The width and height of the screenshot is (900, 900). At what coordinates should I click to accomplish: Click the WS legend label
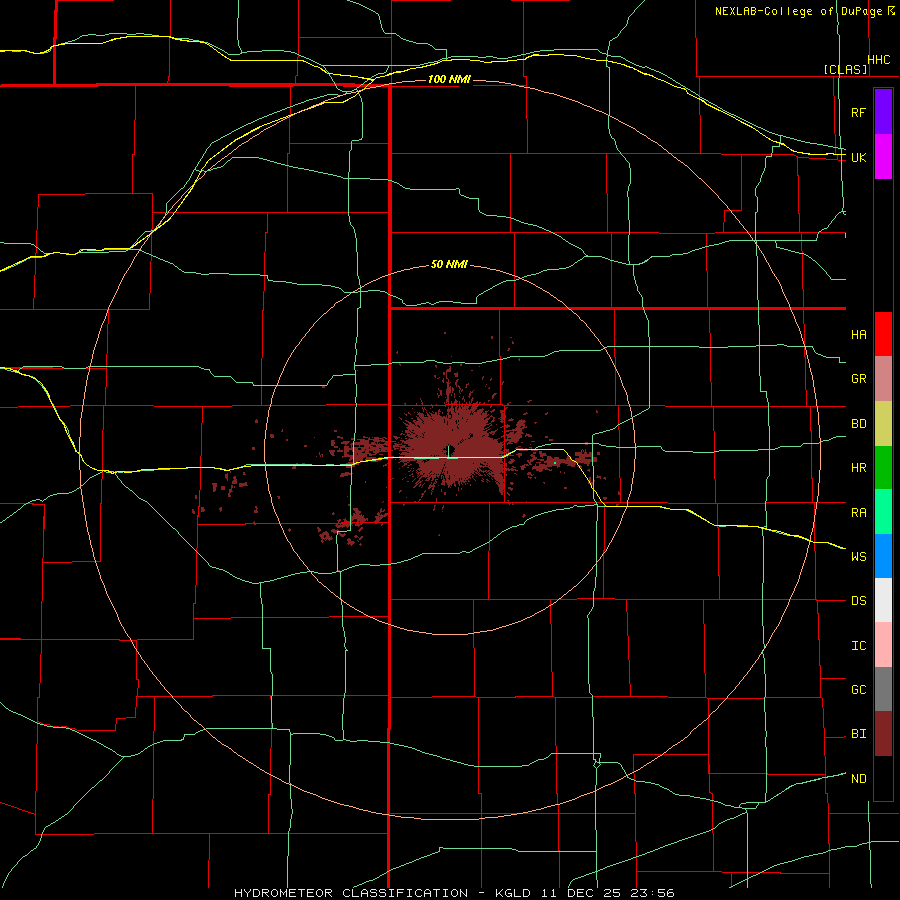(858, 557)
